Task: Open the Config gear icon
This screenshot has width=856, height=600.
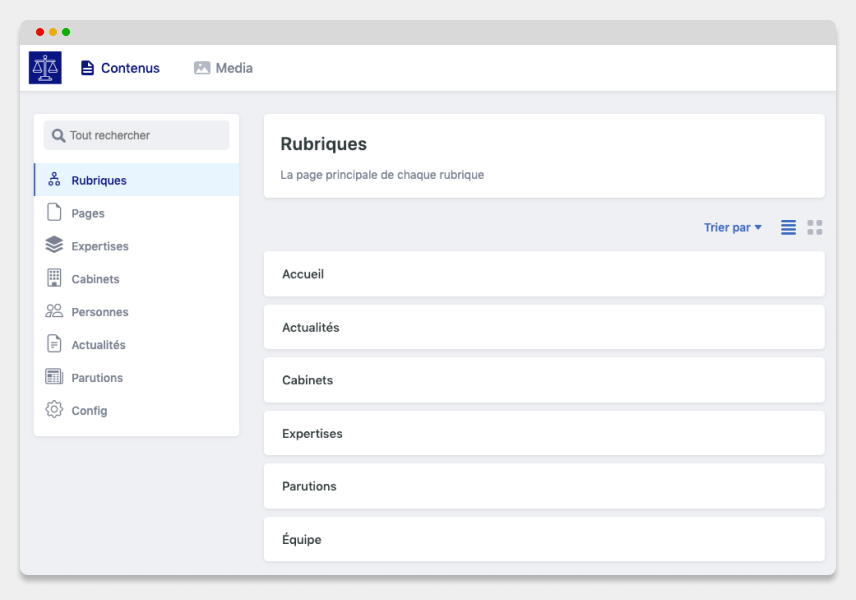Action: pos(54,409)
